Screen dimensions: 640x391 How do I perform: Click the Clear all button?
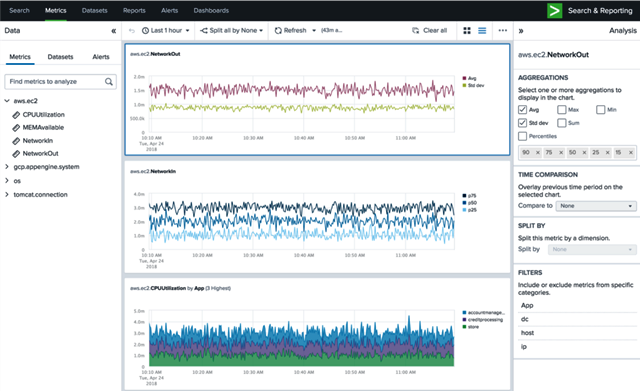click(430, 31)
